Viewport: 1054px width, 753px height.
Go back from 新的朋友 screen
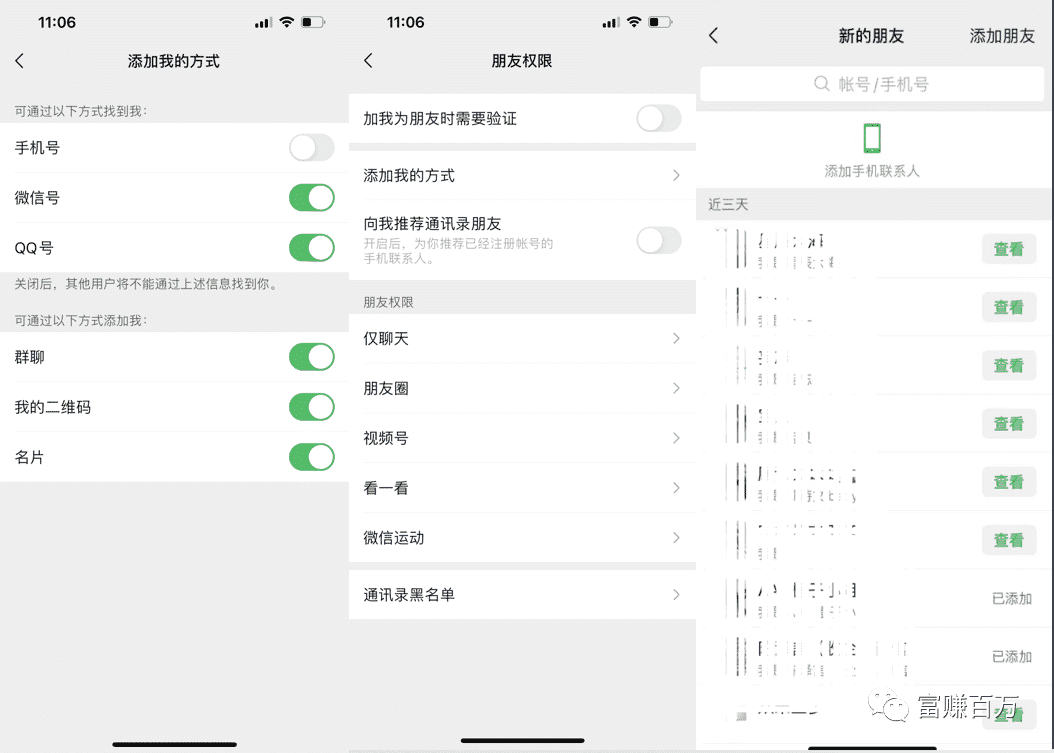click(713, 36)
